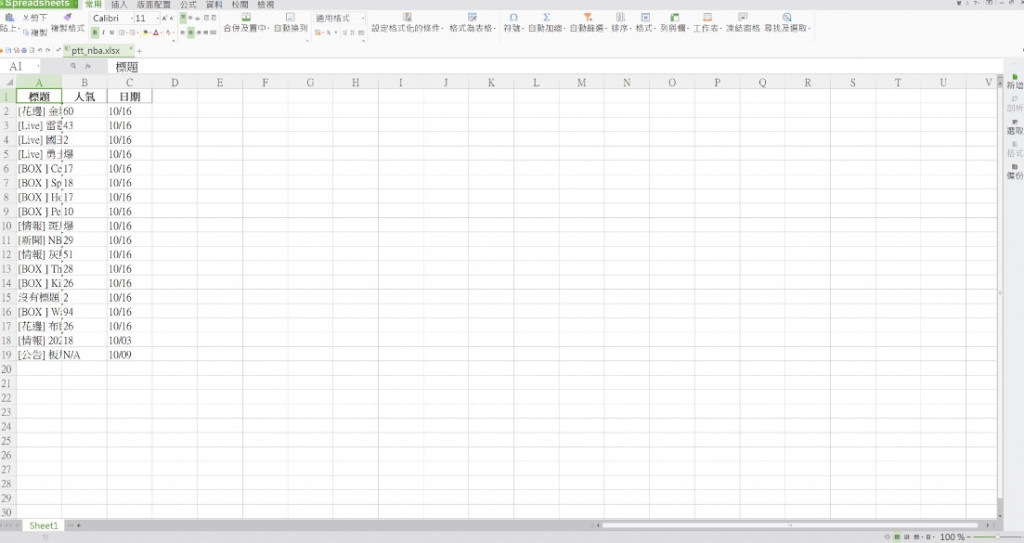Click the select-all corner of the grid
1024x543 pixels.
8,82
